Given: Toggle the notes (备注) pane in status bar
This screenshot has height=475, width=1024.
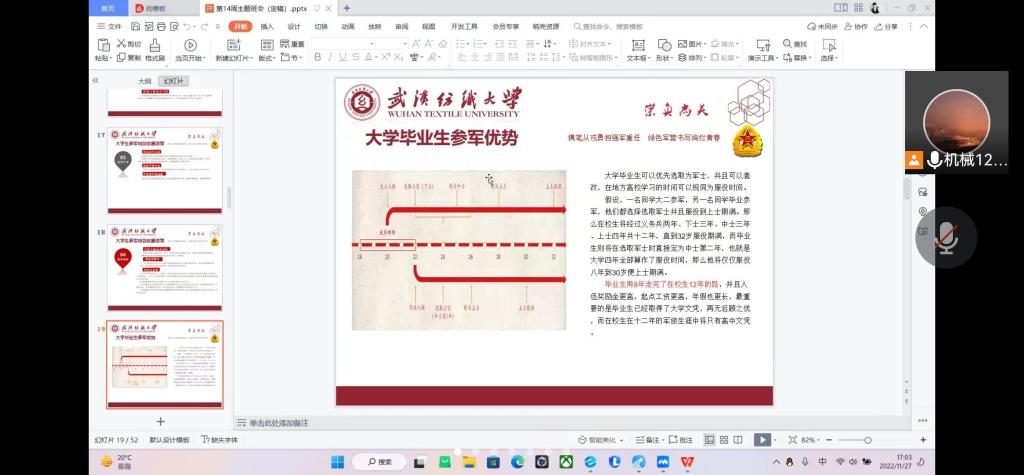Looking at the screenshot, I should tap(649, 440).
